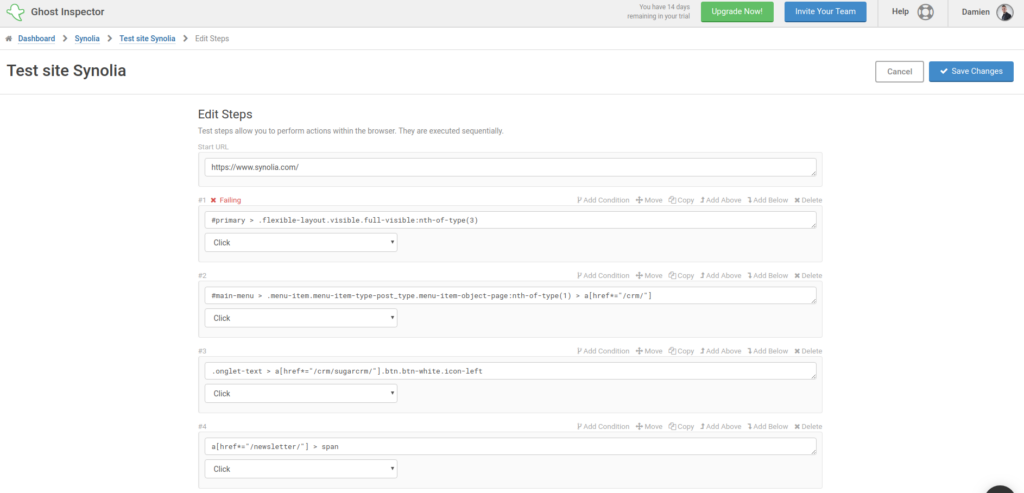
Task: Add a step below step #1
Action: click(768, 200)
